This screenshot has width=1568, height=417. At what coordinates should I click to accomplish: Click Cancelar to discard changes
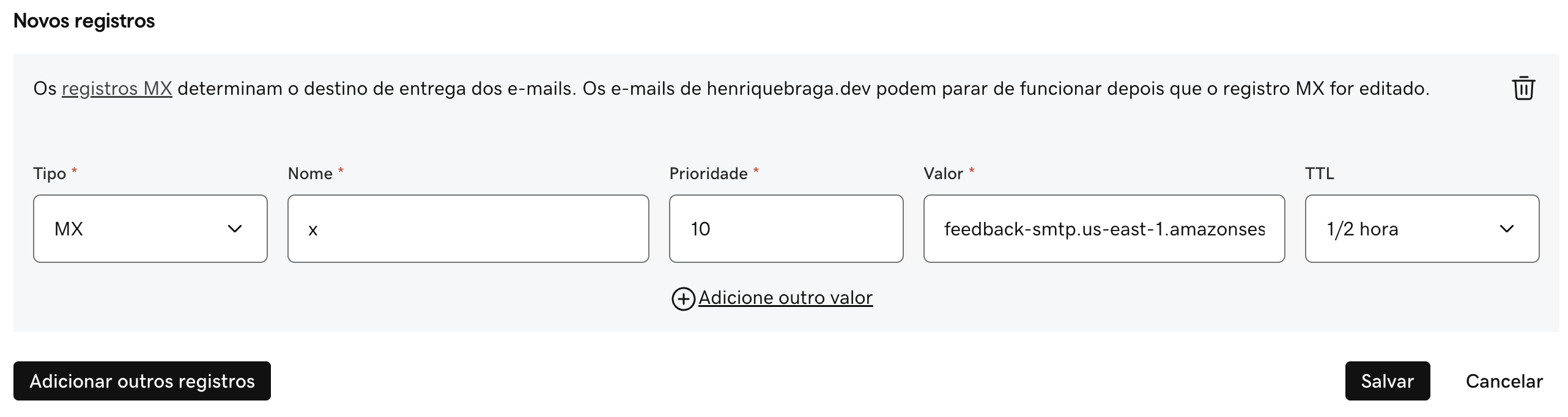pyautogui.click(x=1504, y=380)
